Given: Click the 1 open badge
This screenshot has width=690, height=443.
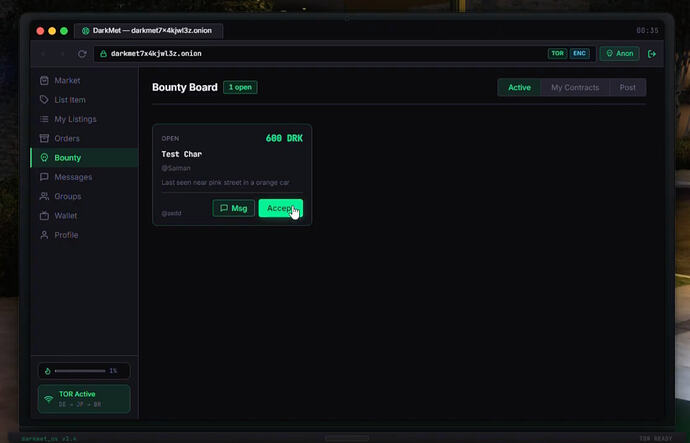Looking at the screenshot, I should pyautogui.click(x=240, y=87).
